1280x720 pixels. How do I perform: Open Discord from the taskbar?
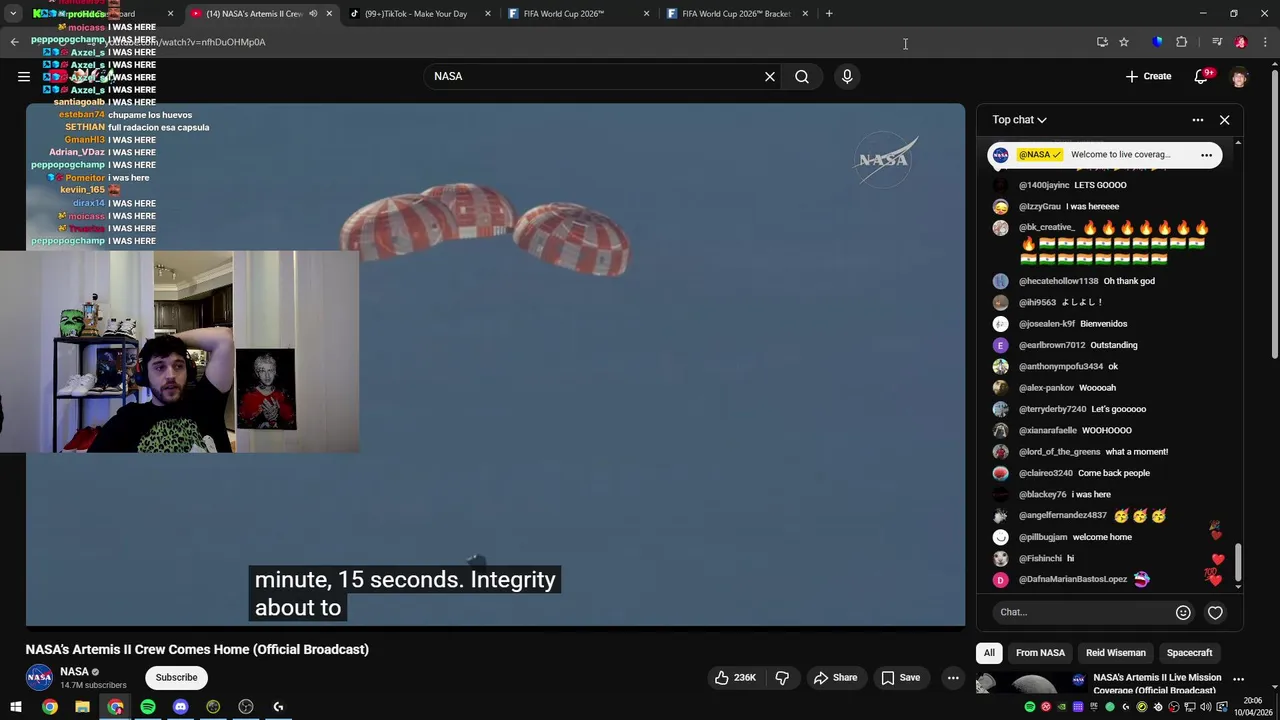180,707
